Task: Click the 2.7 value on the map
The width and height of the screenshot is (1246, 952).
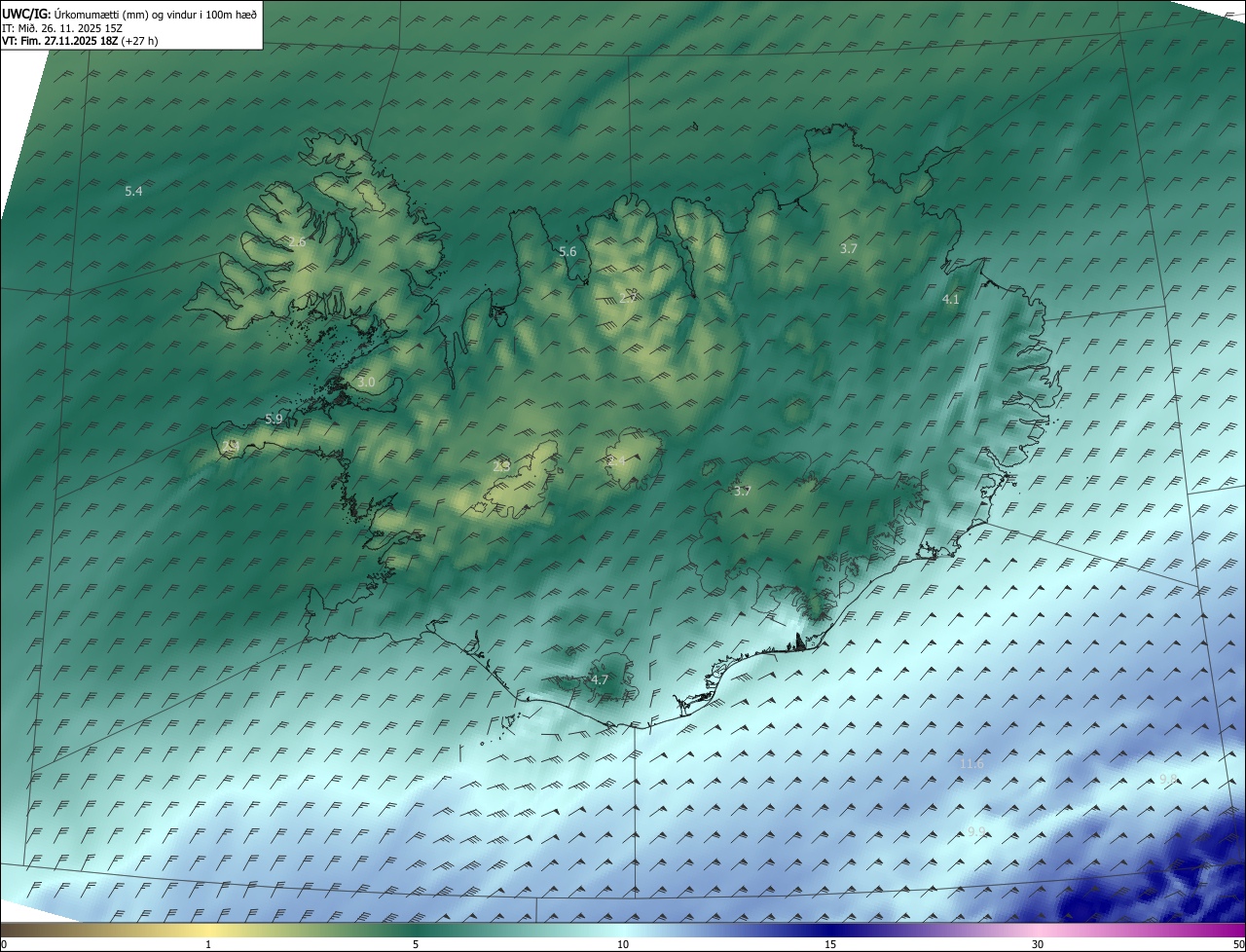Action: [x=629, y=297]
